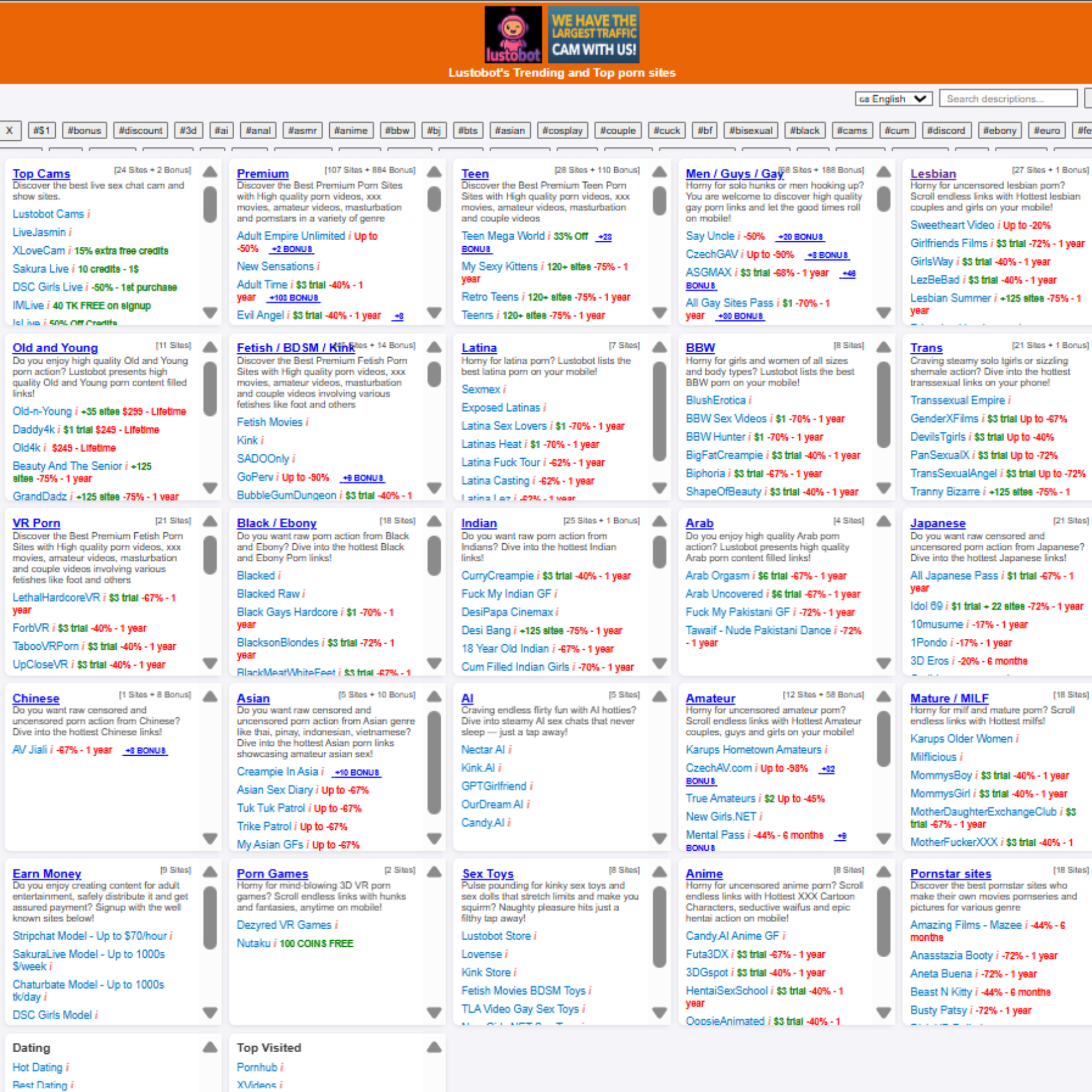Open the +8 BONUS badge beside AV Jiali
The width and height of the screenshot is (1092, 1092).
pyautogui.click(x=145, y=751)
